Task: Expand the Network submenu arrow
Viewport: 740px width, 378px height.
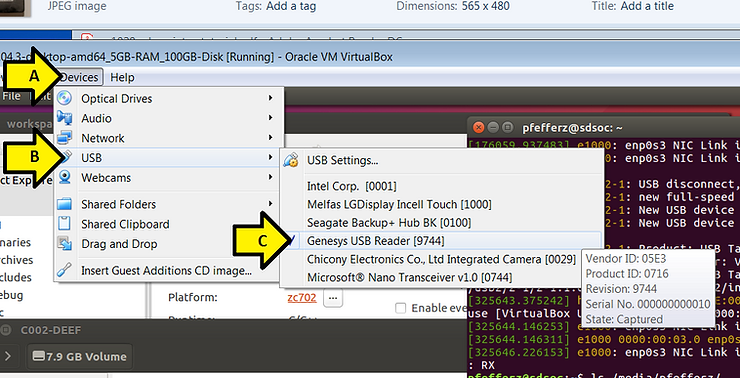Action: (x=270, y=137)
